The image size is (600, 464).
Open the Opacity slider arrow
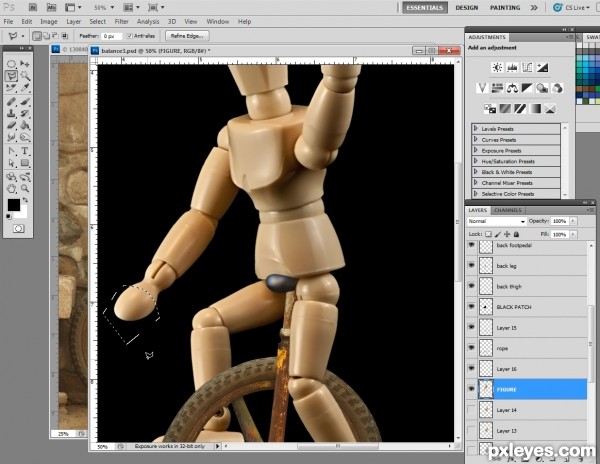(573, 221)
